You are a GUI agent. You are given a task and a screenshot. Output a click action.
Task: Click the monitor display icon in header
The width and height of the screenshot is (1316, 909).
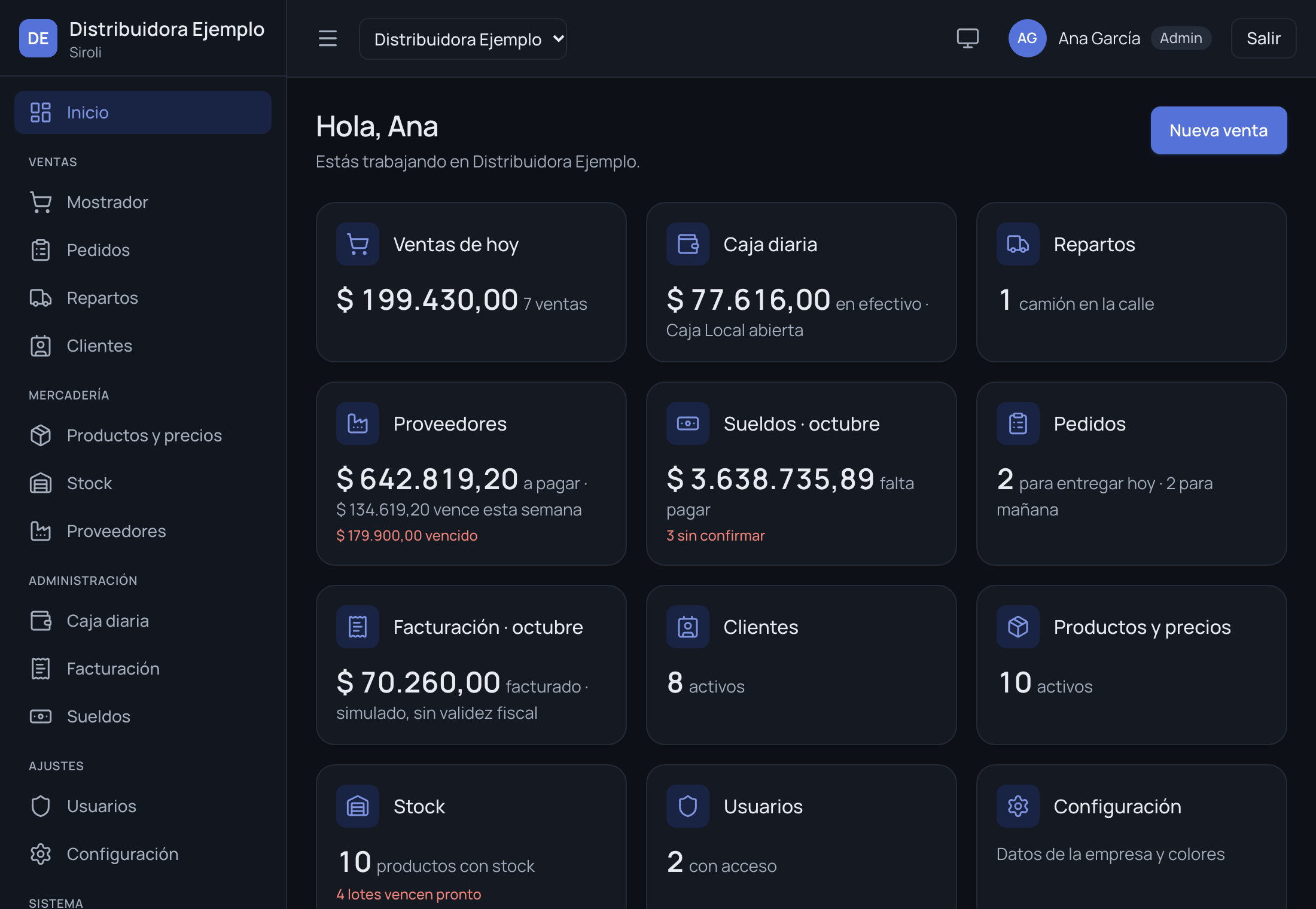click(x=967, y=38)
